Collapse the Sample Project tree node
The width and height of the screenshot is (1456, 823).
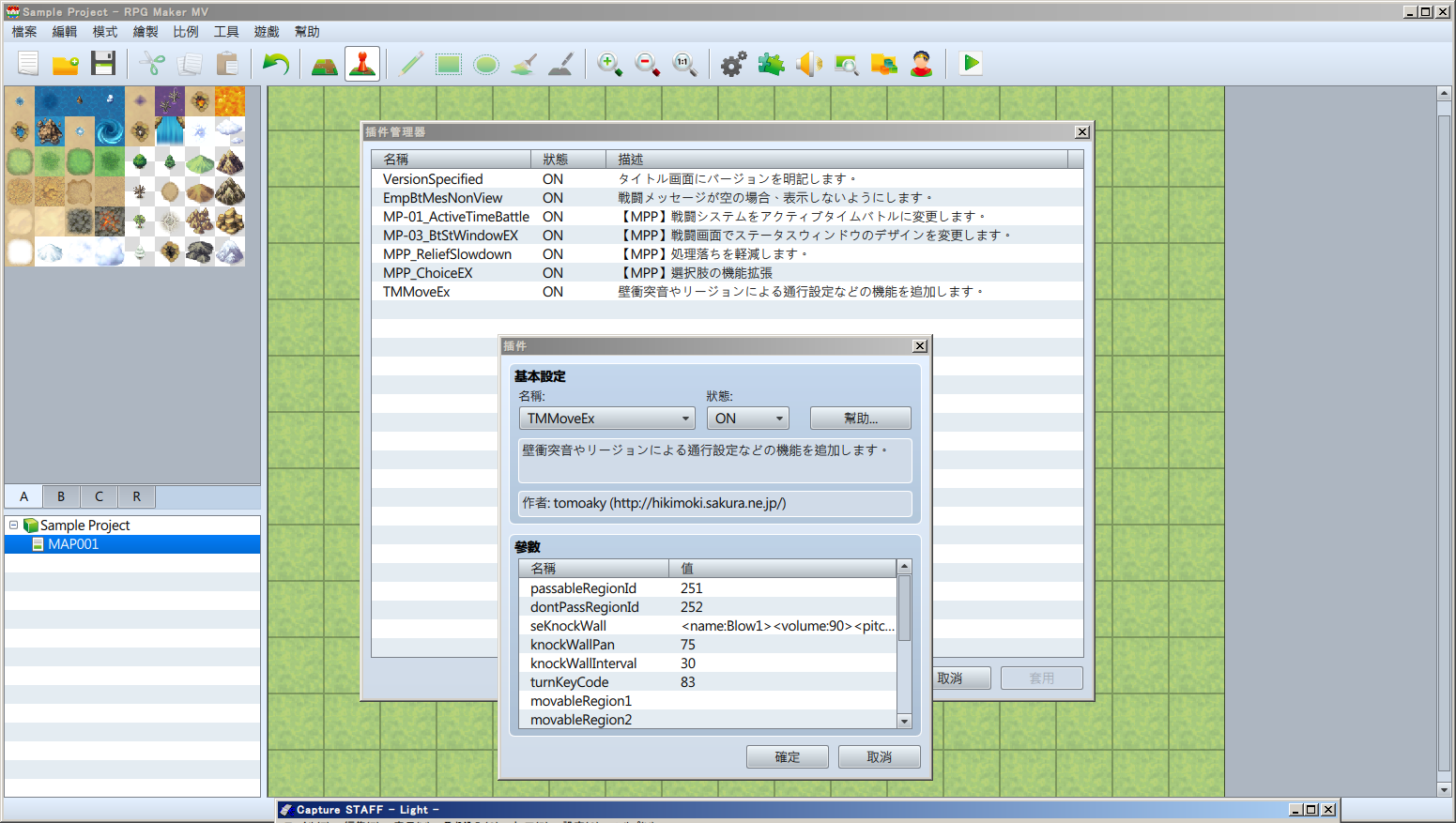[x=13, y=526]
